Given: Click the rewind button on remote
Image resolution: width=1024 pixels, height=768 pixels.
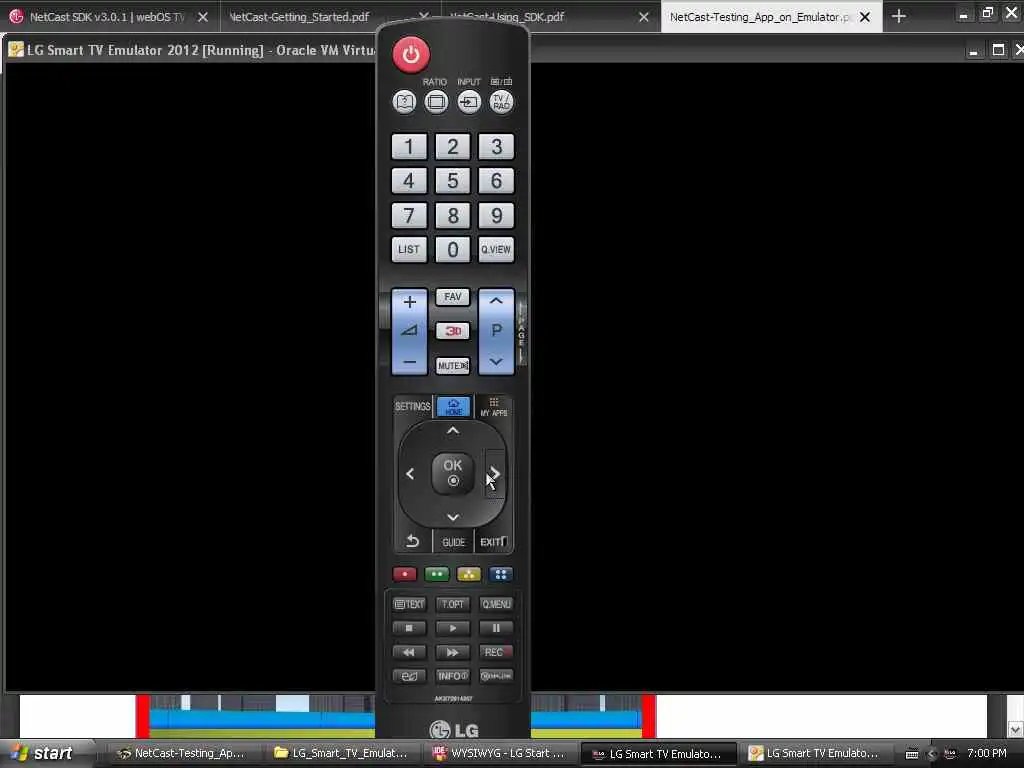Looking at the screenshot, I should coord(409,652).
